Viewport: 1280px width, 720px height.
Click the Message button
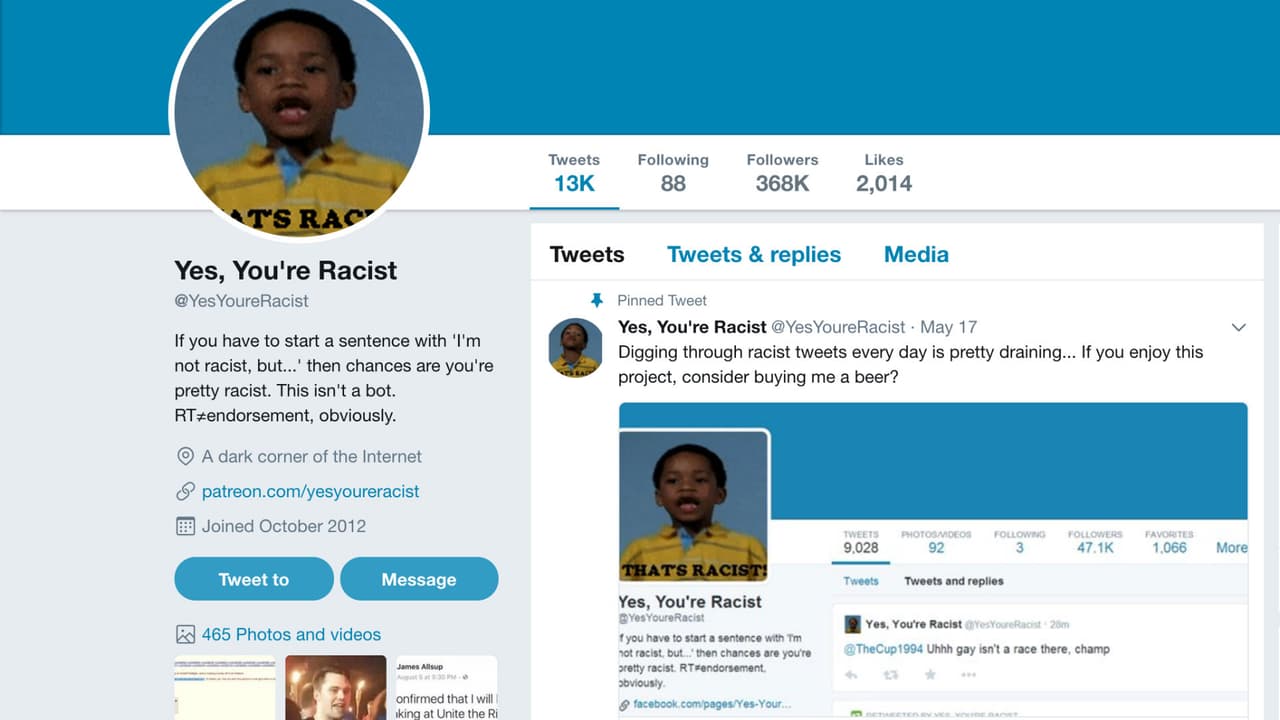point(419,579)
